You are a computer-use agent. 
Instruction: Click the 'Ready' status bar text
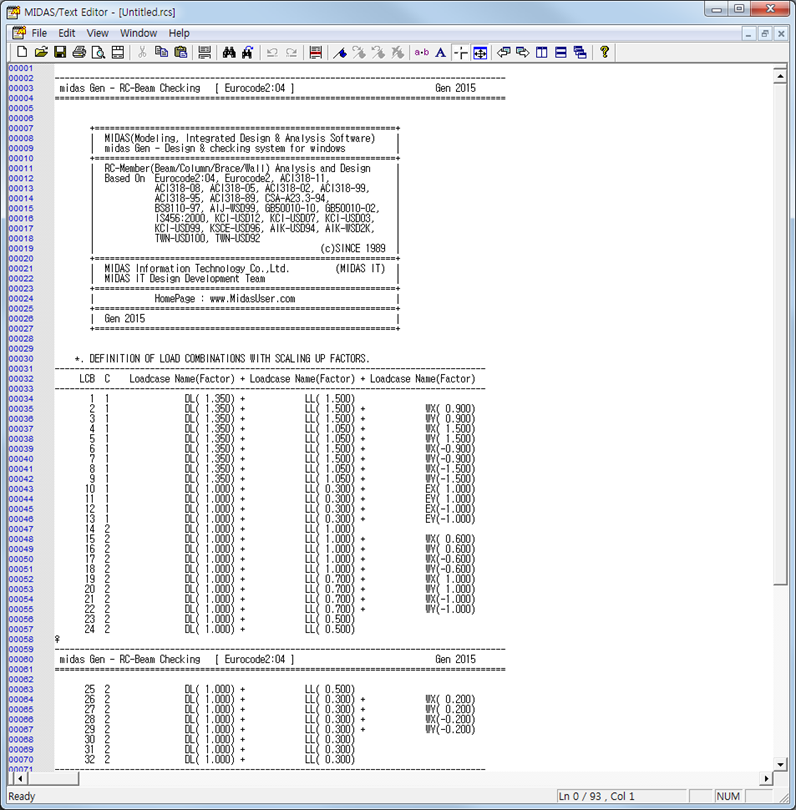point(22,796)
